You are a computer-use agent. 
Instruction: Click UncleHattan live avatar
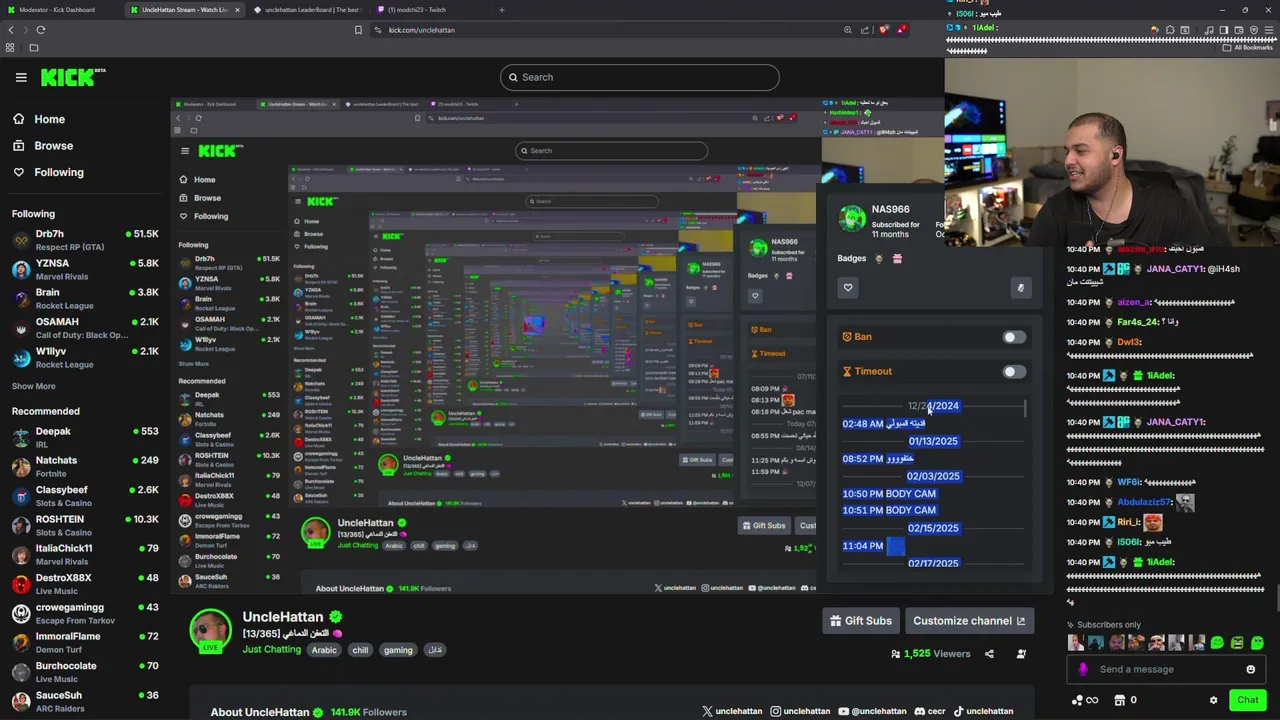210,630
